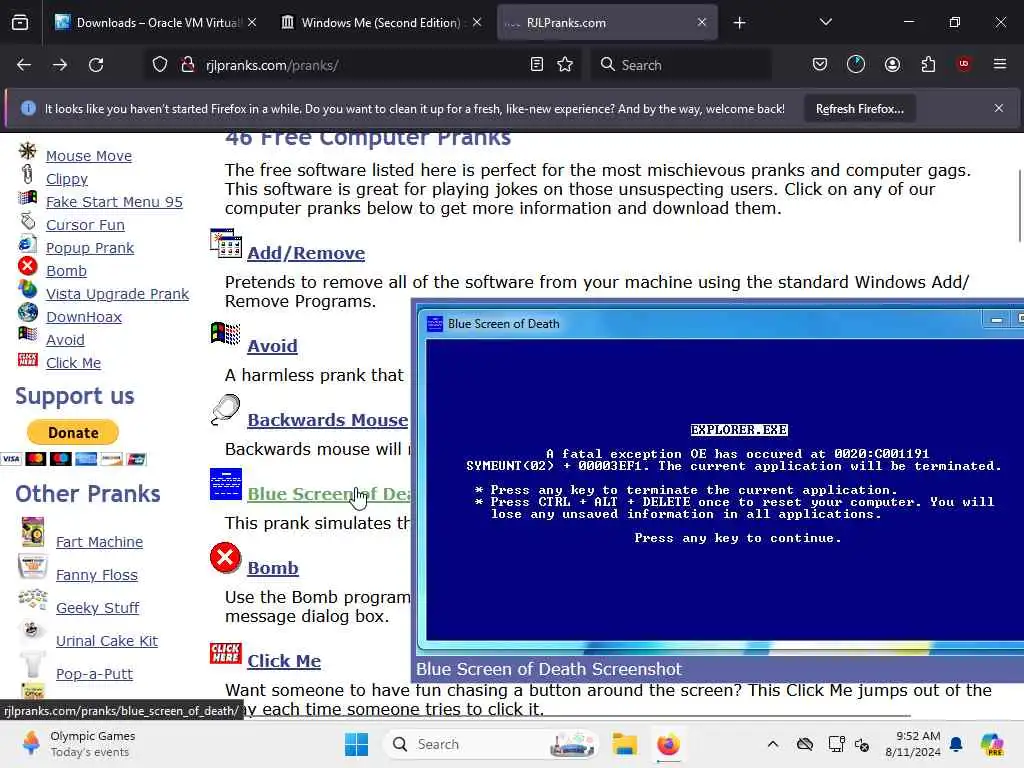1024x768 pixels.
Task: Open Clippy sidebar link
Action: [67, 179]
